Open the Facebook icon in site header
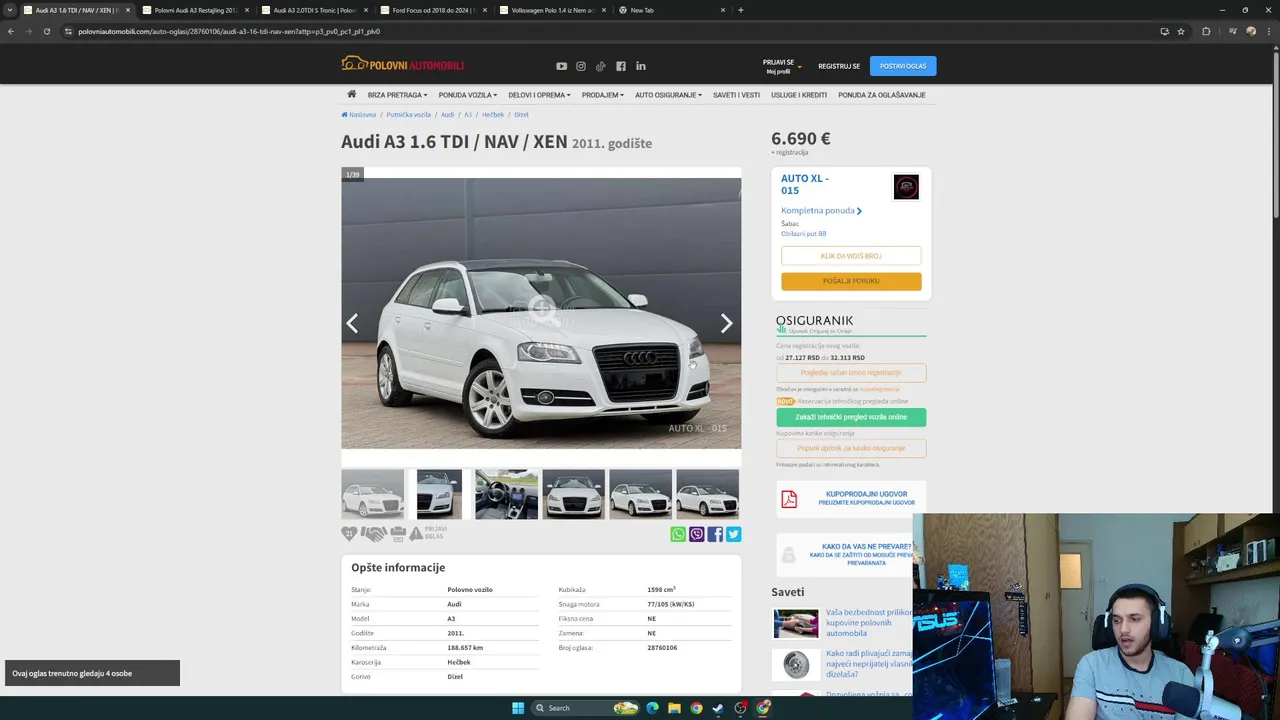Image resolution: width=1280 pixels, height=720 pixels. pyautogui.click(x=621, y=66)
